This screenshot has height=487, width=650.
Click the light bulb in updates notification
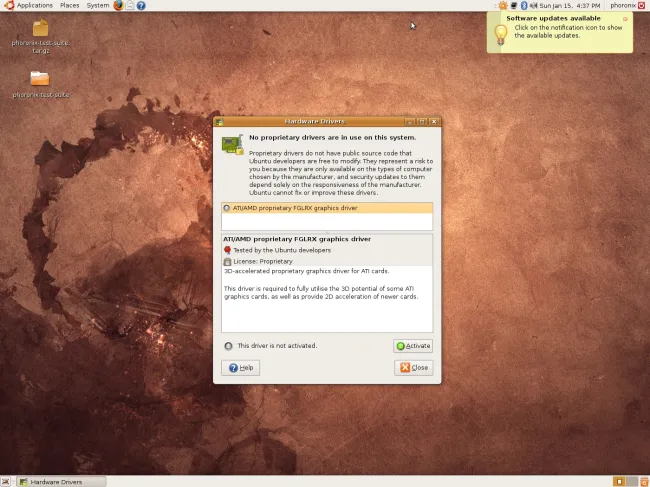501,34
